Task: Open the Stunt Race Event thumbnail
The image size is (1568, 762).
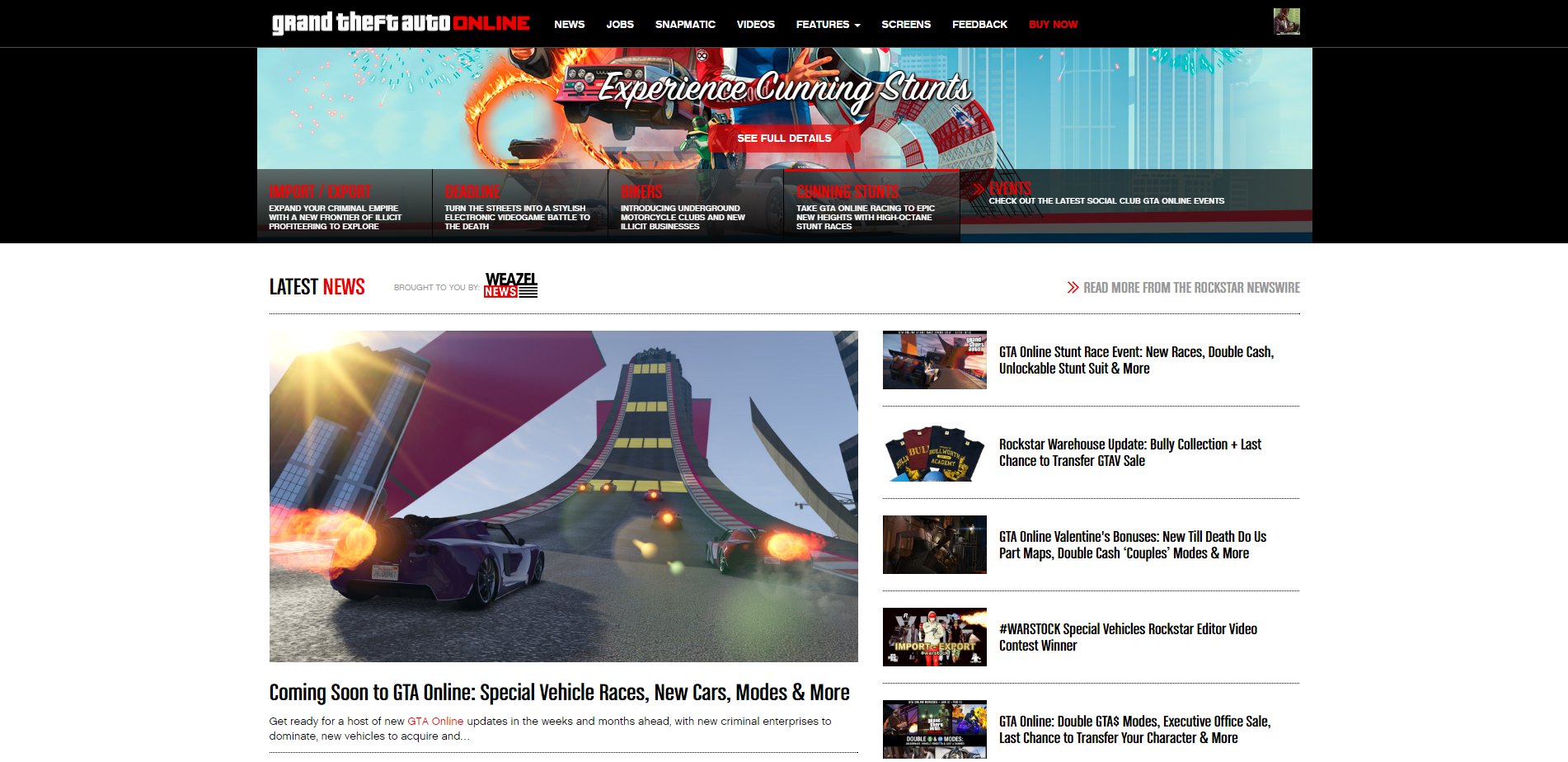Action: (x=934, y=360)
